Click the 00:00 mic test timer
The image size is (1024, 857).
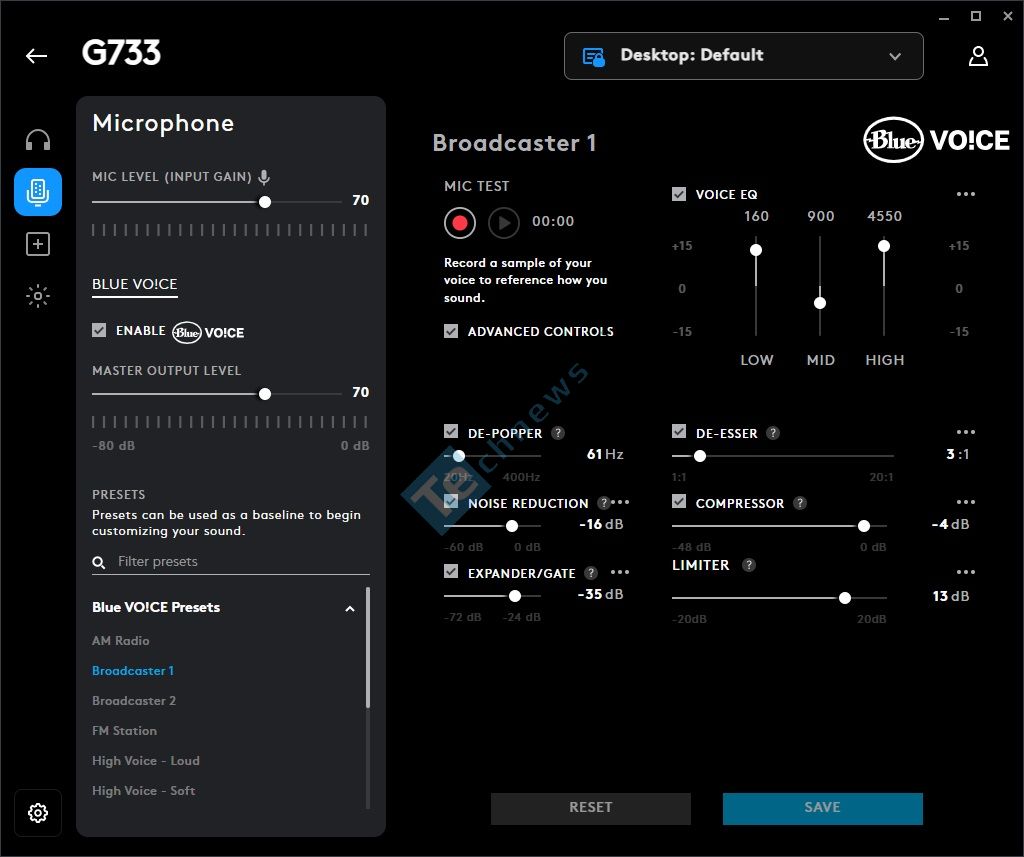coord(552,221)
